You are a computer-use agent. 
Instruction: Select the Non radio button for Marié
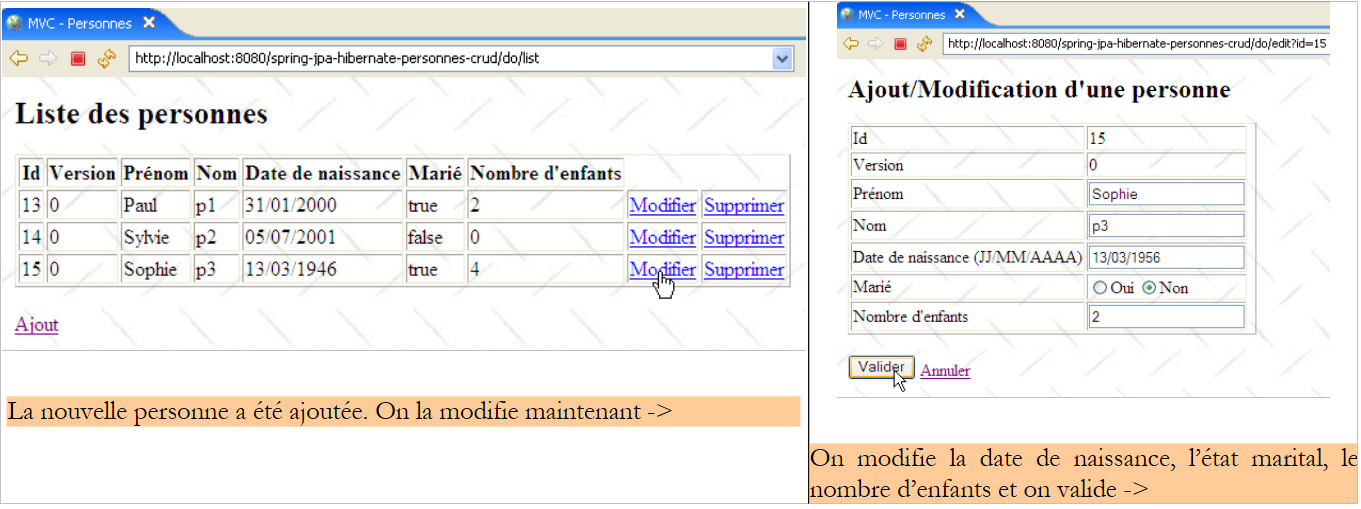click(1149, 288)
